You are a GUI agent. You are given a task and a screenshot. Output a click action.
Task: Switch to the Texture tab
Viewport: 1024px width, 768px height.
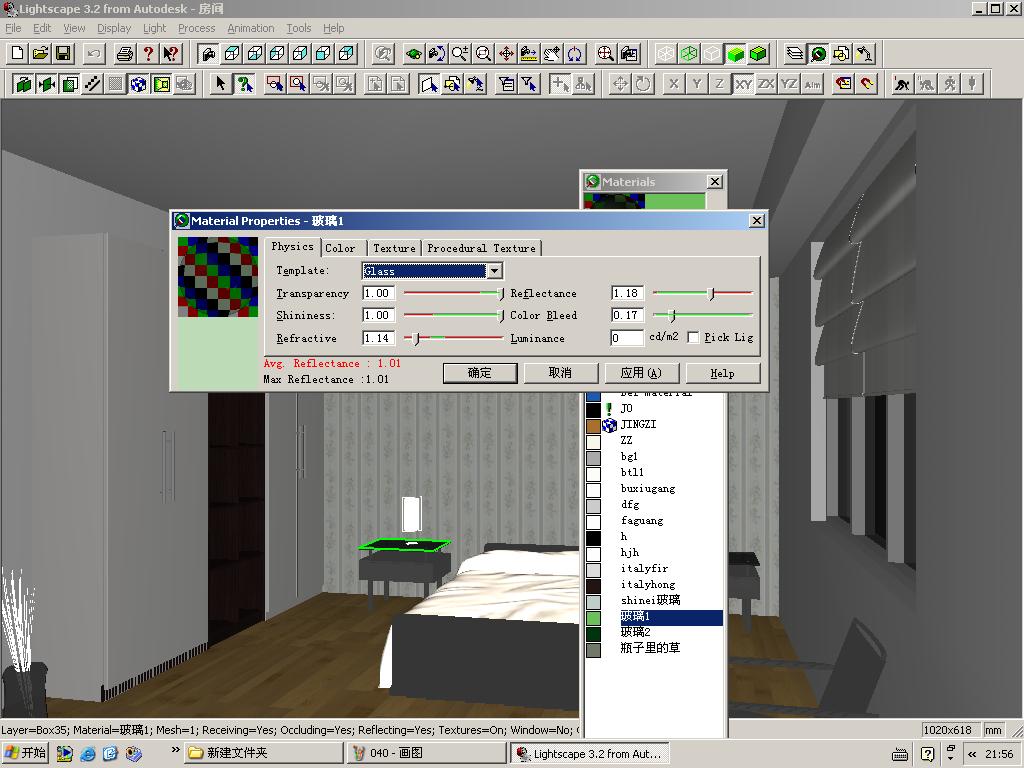point(394,248)
